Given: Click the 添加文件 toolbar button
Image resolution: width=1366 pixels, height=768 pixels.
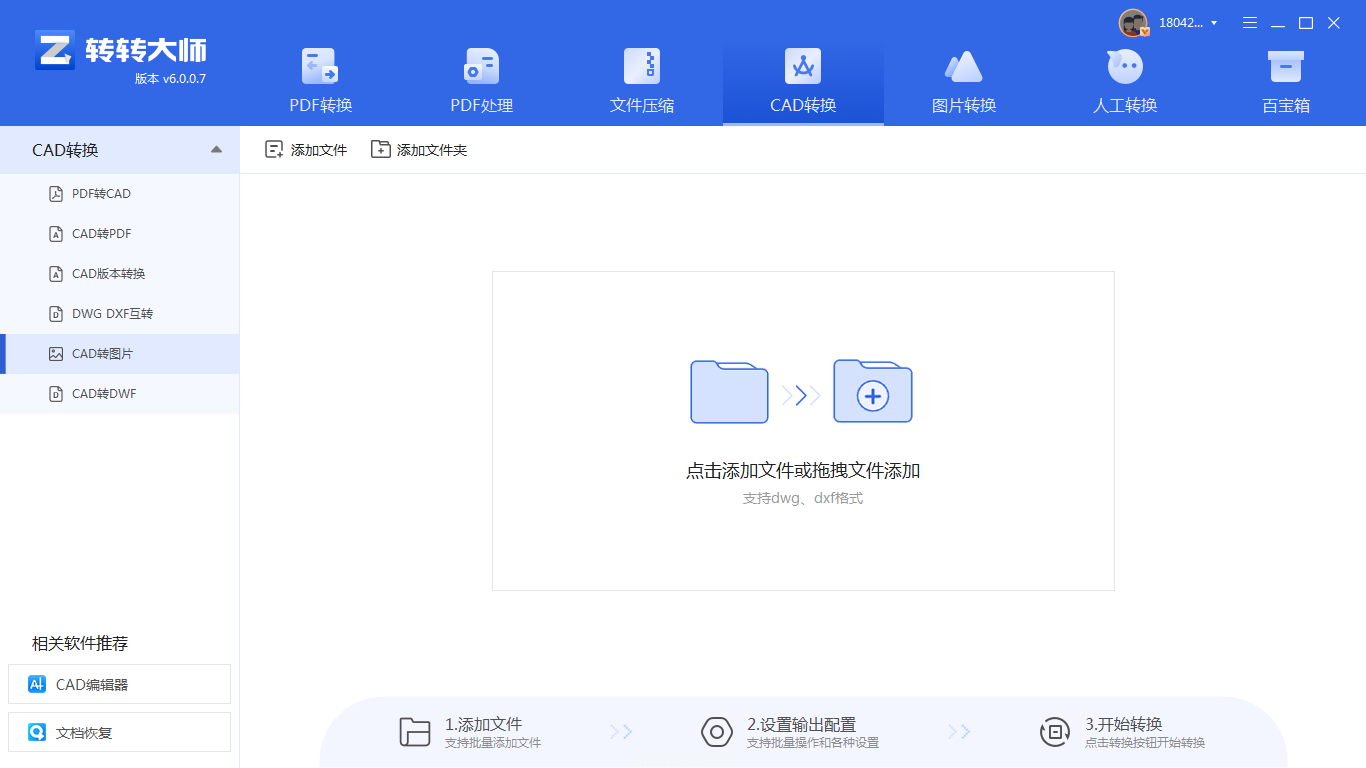Looking at the screenshot, I should [x=306, y=150].
